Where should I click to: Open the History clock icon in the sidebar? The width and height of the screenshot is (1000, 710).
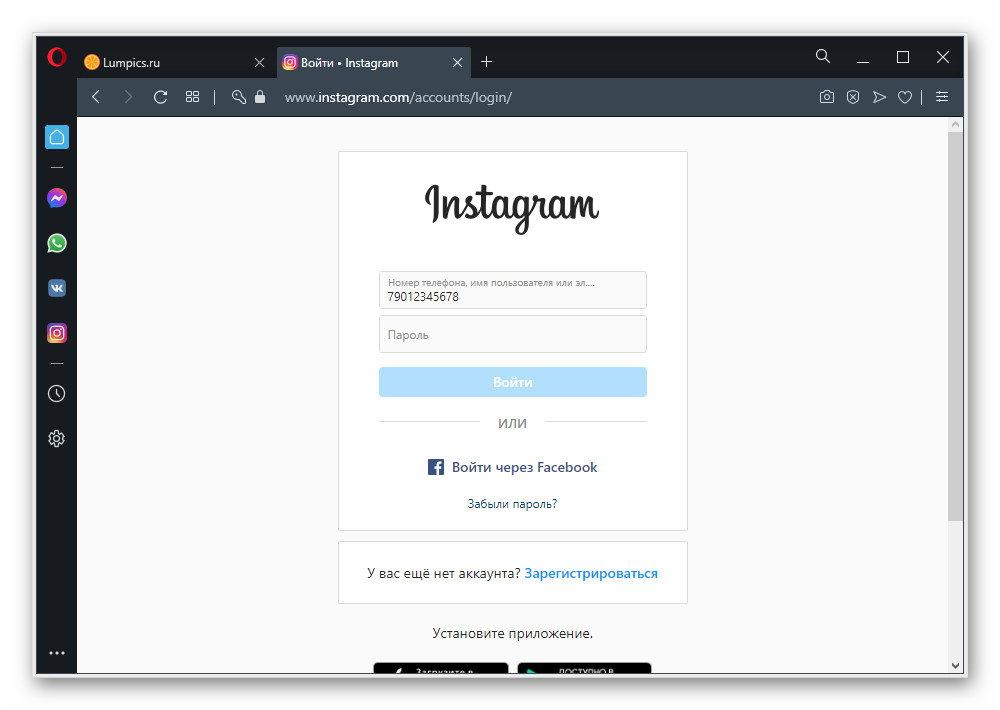click(x=57, y=394)
